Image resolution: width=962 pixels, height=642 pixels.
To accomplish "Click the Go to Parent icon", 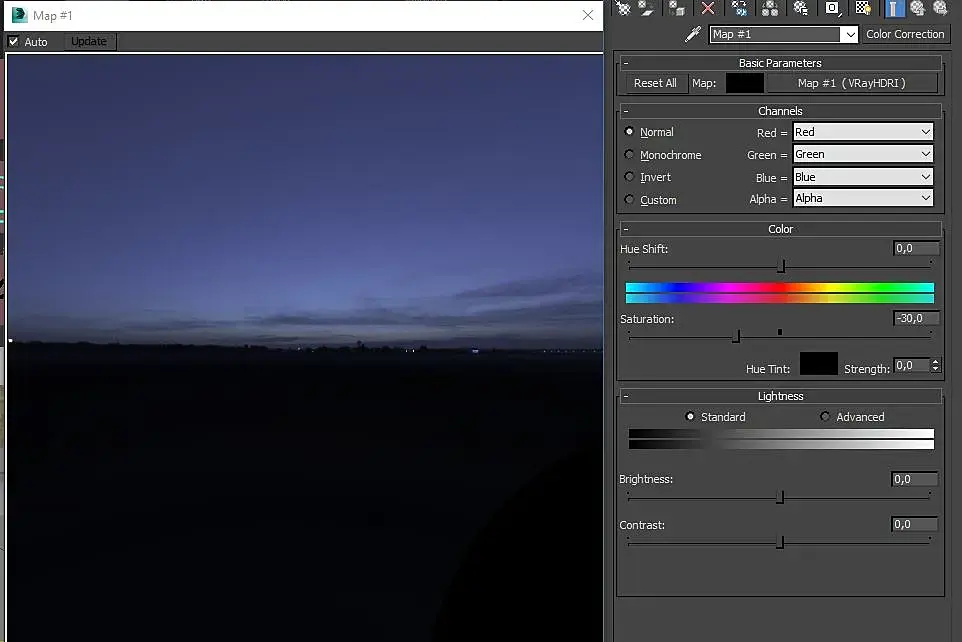I will (917, 8).
